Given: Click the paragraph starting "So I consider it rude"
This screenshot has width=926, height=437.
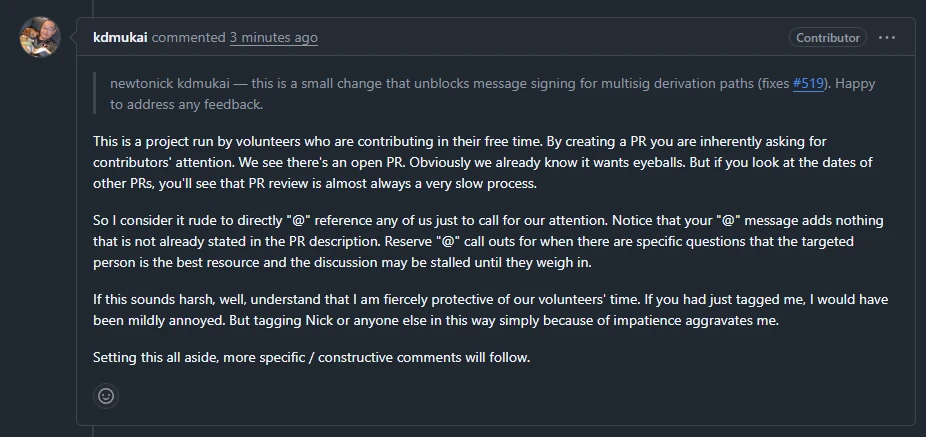Looking at the screenshot, I should [x=400, y=239].
